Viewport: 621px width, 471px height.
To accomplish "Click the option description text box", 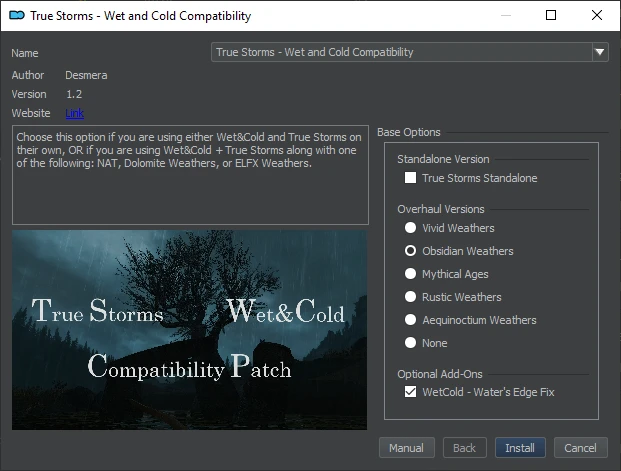I will tap(190, 175).
